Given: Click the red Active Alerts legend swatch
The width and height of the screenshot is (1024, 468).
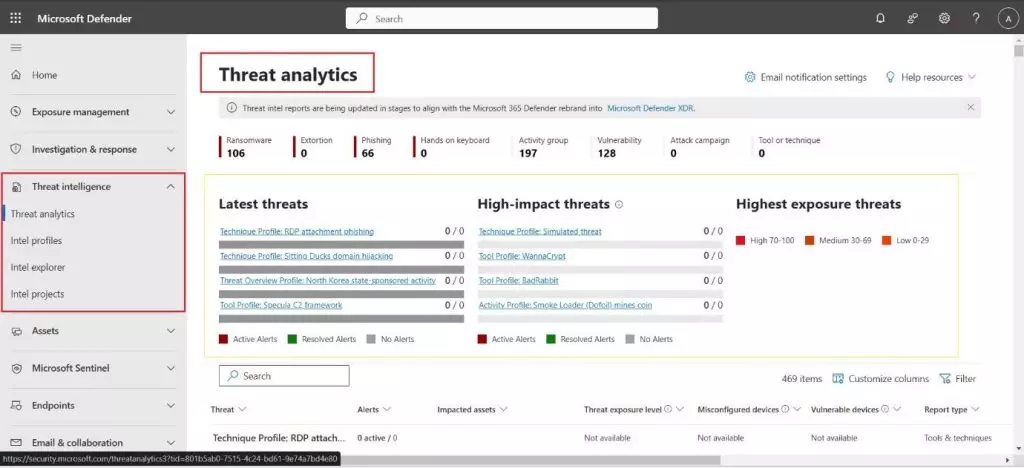Looking at the screenshot, I should tap(223, 339).
